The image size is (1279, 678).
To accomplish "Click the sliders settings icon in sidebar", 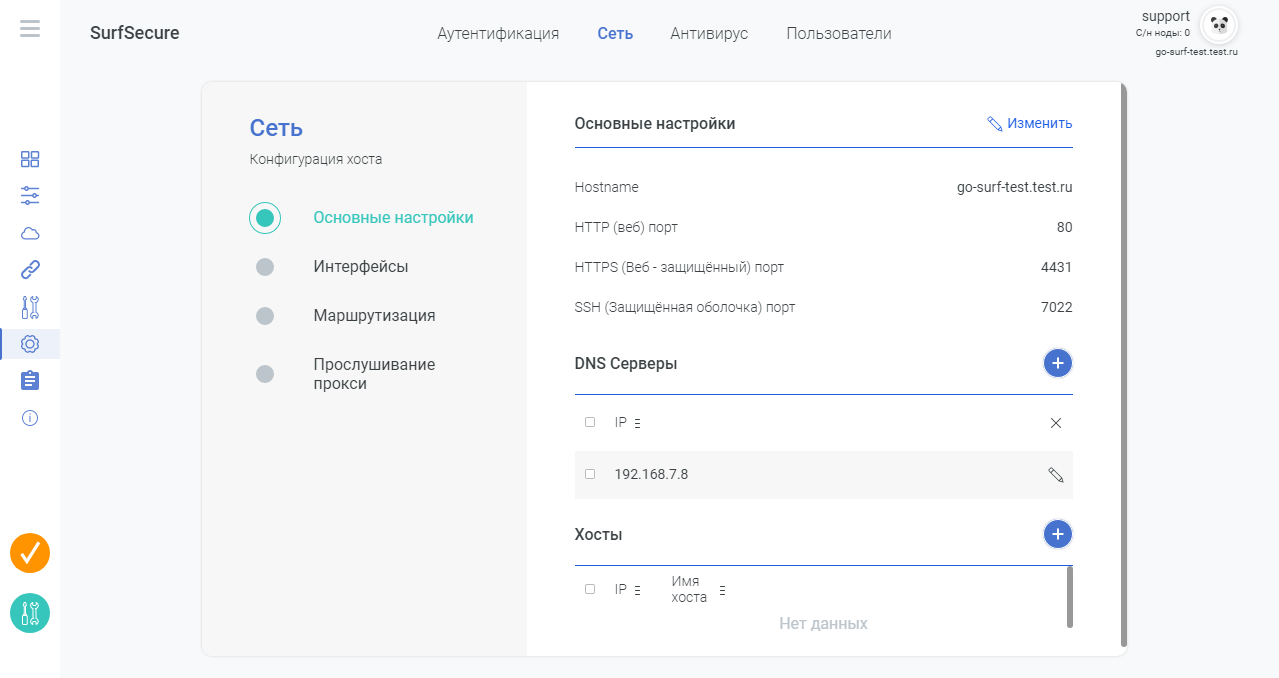I will click(30, 195).
